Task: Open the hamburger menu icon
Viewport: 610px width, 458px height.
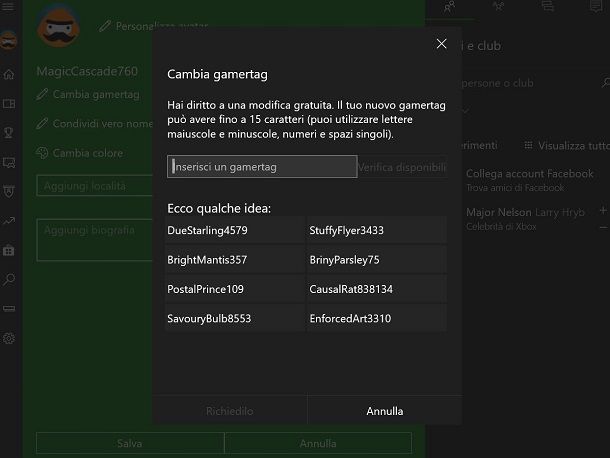Action: coord(8,7)
